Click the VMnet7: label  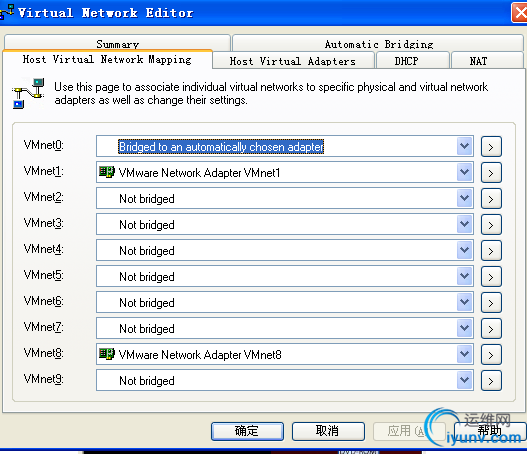pos(44,327)
